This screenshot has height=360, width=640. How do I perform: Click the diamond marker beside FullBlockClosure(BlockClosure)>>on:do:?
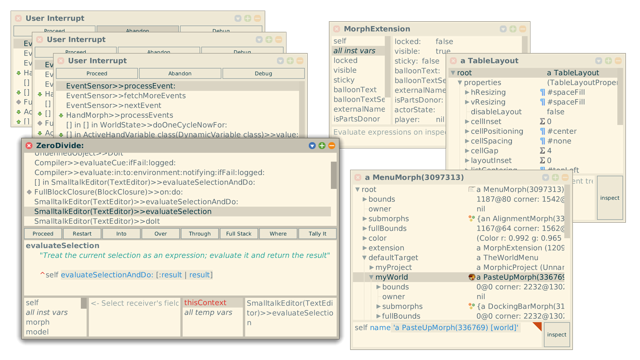(x=29, y=192)
